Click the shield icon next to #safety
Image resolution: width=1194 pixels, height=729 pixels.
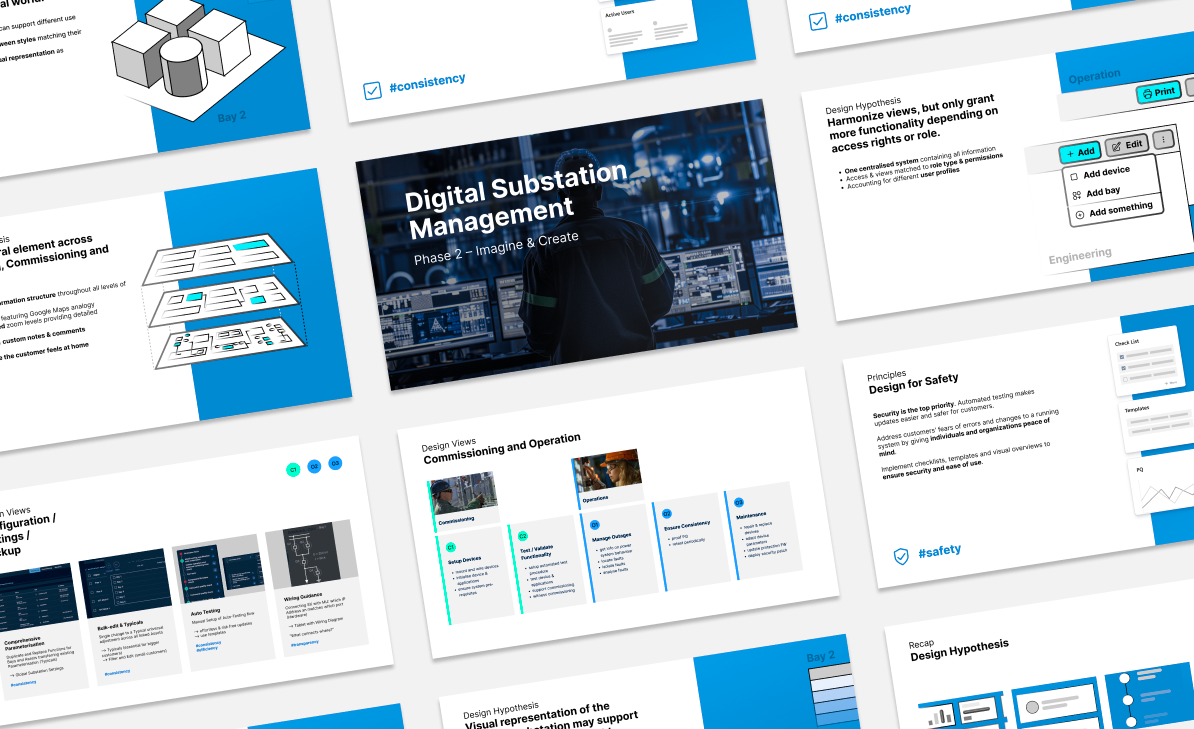pos(901,557)
